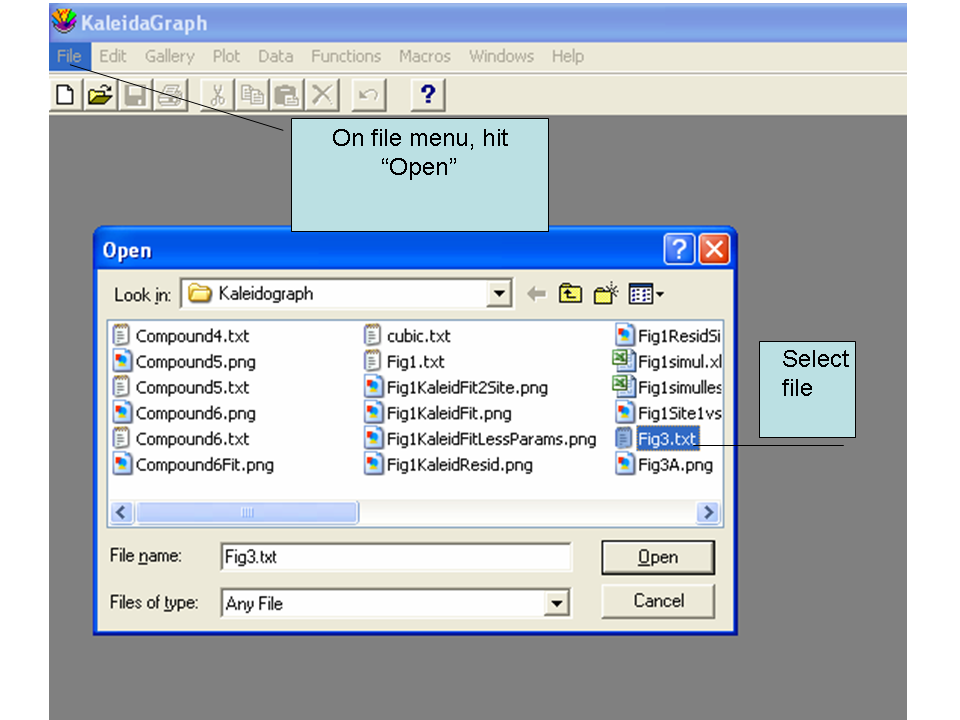The image size is (960, 720).
Task: Select Compound5.txt in the file list
Action: tap(181, 388)
